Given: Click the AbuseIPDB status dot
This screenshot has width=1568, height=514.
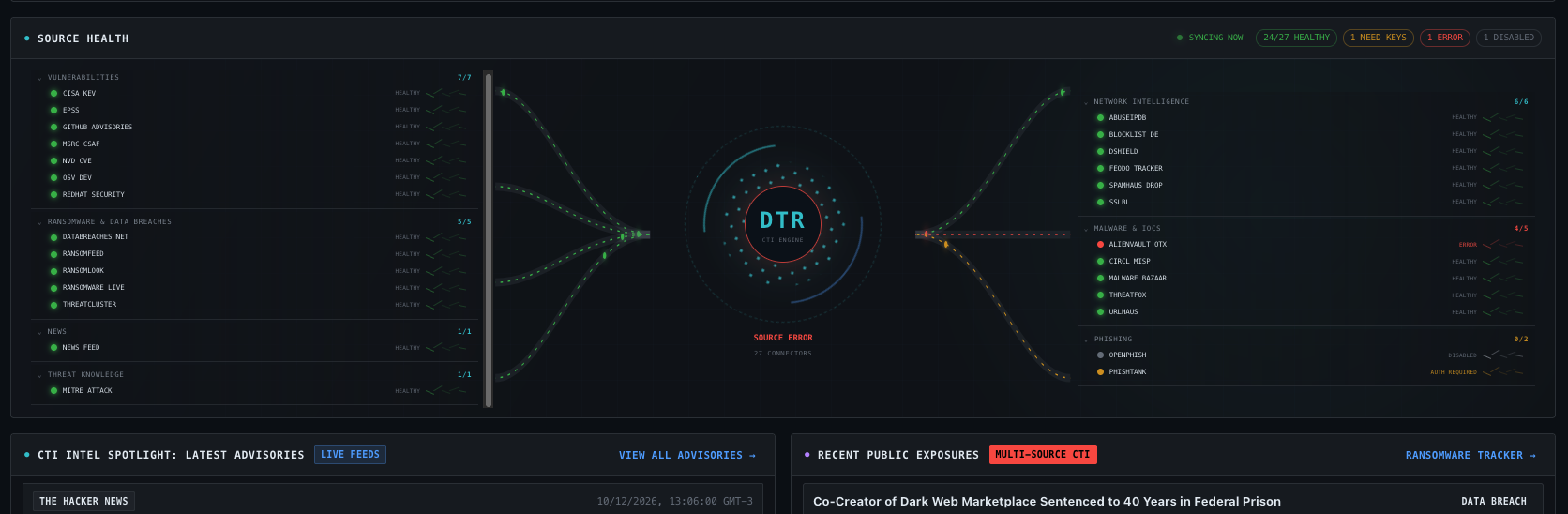Looking at the screenshot, I should coord(1100,118).
